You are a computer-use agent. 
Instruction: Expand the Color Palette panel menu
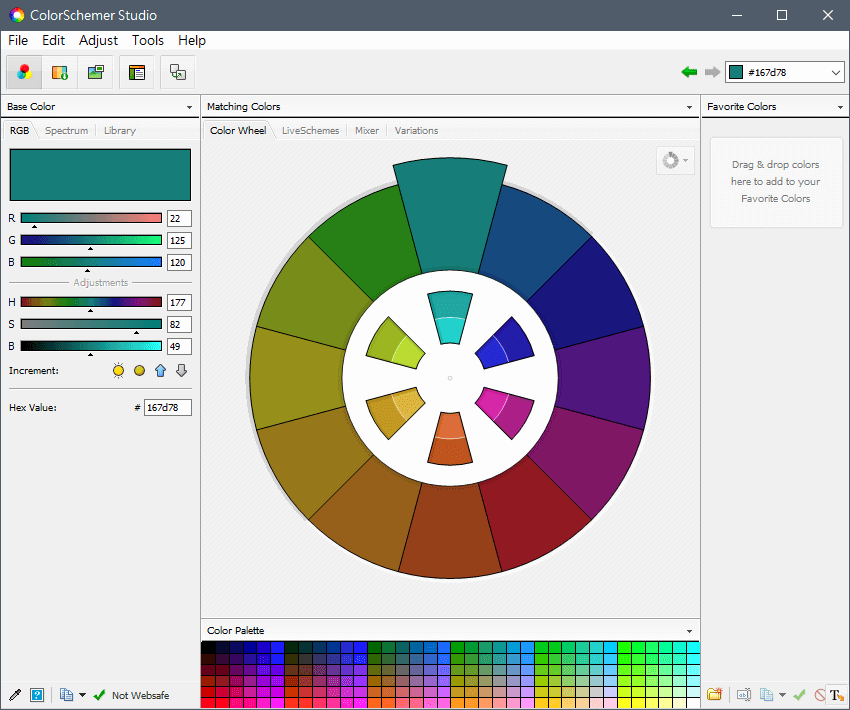click(689, 631)
